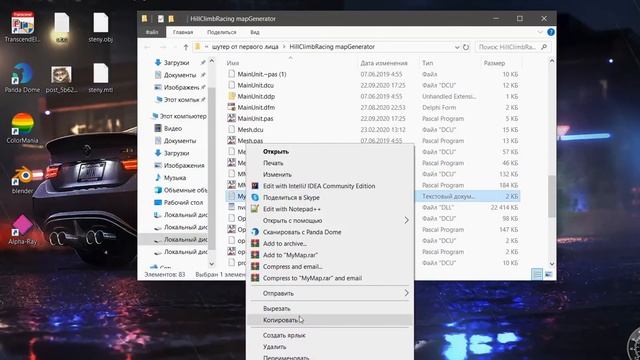
Task: Open the Panda Dome desktop shortcut
Action: [x=22, y=78]
